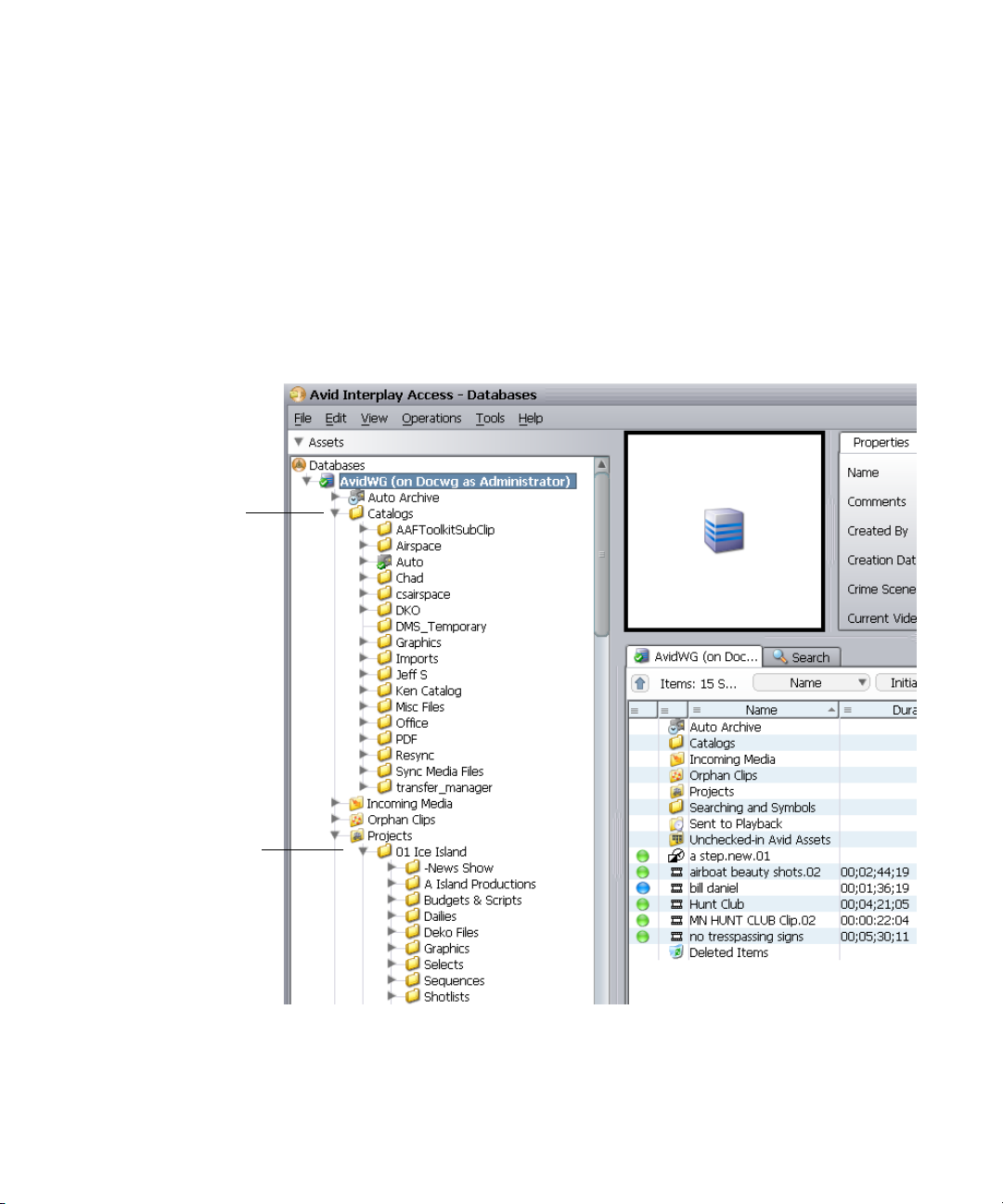Viewport: 1003px width, 1204px height.
Task: Open the Name sort dropdown
Action: click(x=811, y=683)
